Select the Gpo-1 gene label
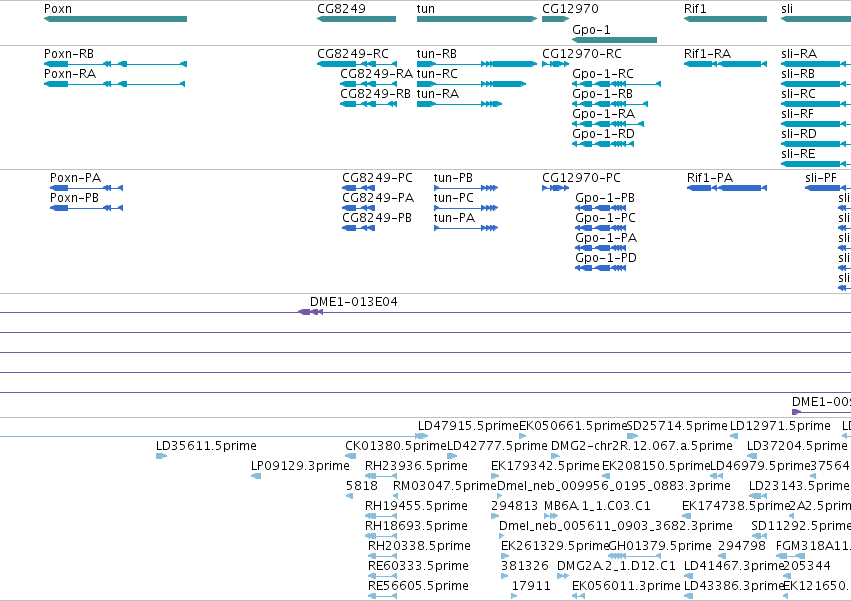851x601 pixels. point(592,29)
